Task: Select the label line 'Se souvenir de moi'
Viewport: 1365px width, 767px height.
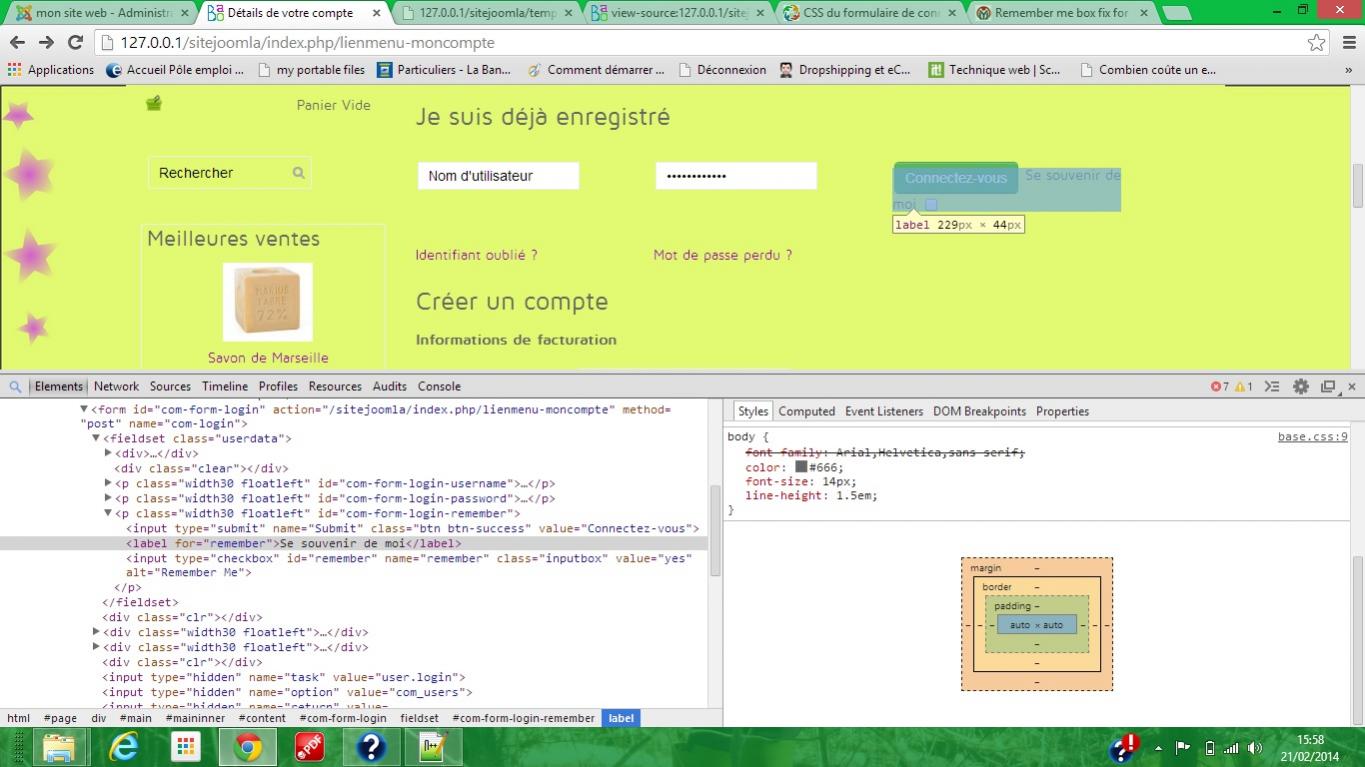Action: (x=353, y=544)
